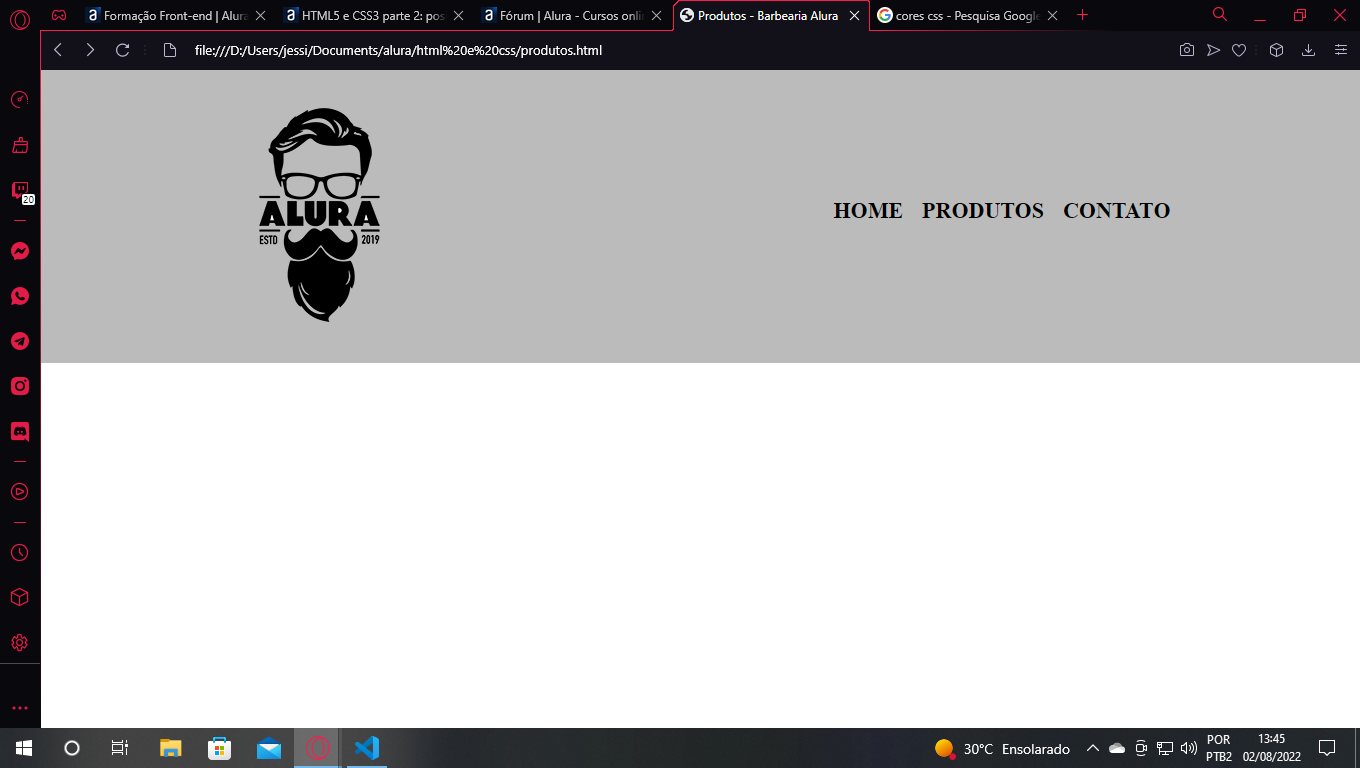Open clock showing 13:45
The image size is (1360, 768).
tap(1272, 748)
